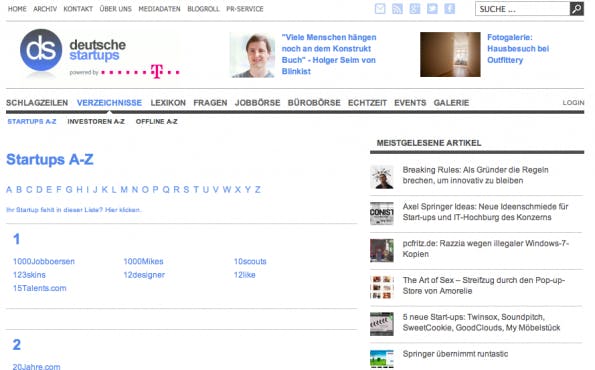Image resolution: width=595 pixels, height=370 pixels.
Task: Select the Verzeichnisse tab
Action: [x=109, y=103]
